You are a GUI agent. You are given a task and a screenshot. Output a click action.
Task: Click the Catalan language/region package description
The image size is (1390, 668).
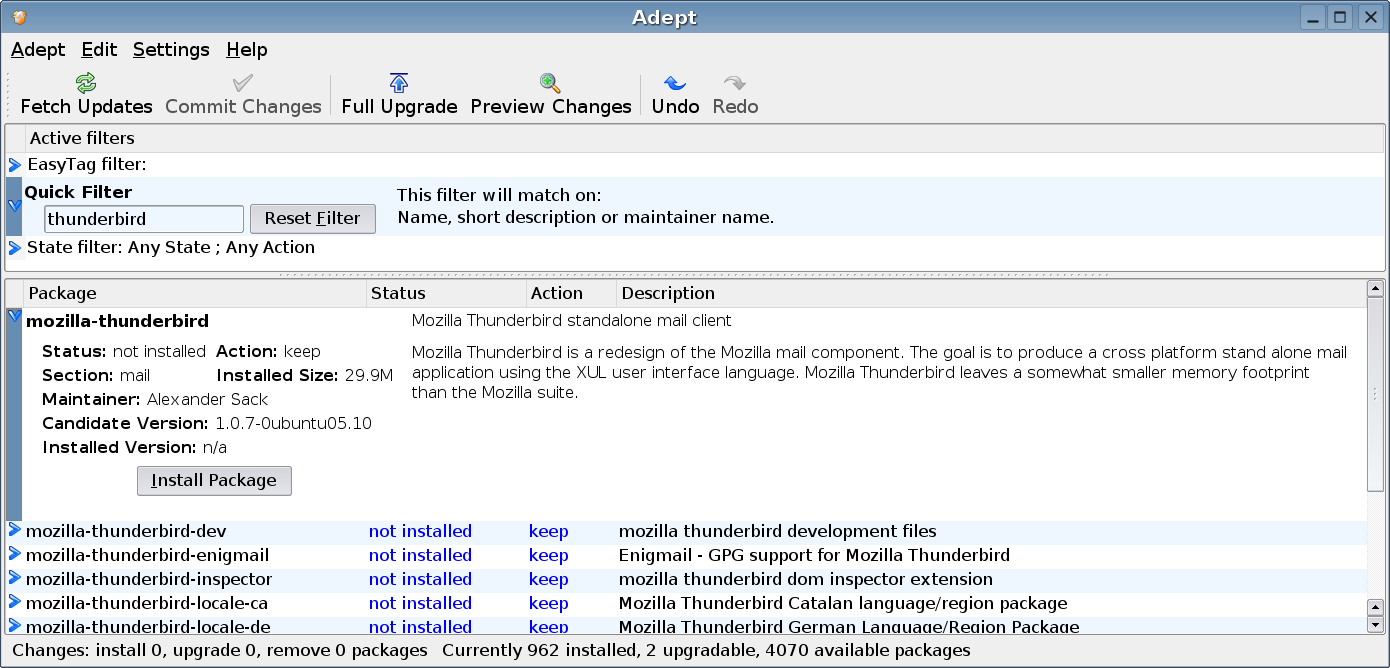click(843, 603)
